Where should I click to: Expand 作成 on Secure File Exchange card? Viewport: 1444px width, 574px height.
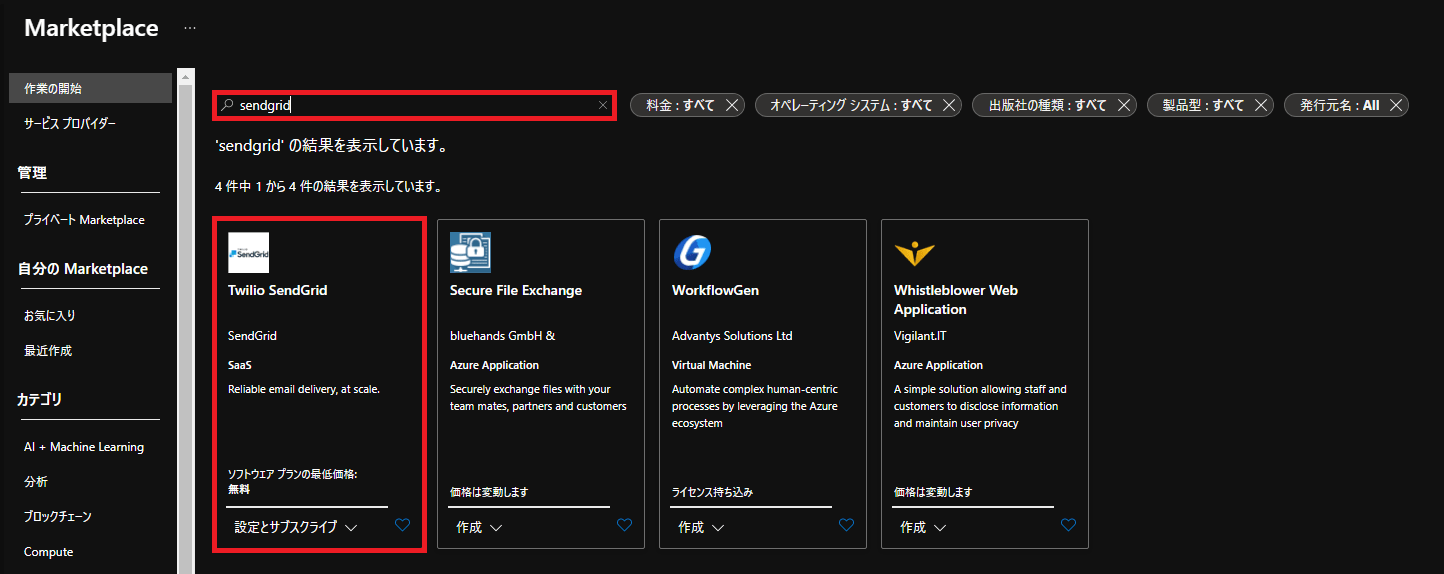point(479,527)
